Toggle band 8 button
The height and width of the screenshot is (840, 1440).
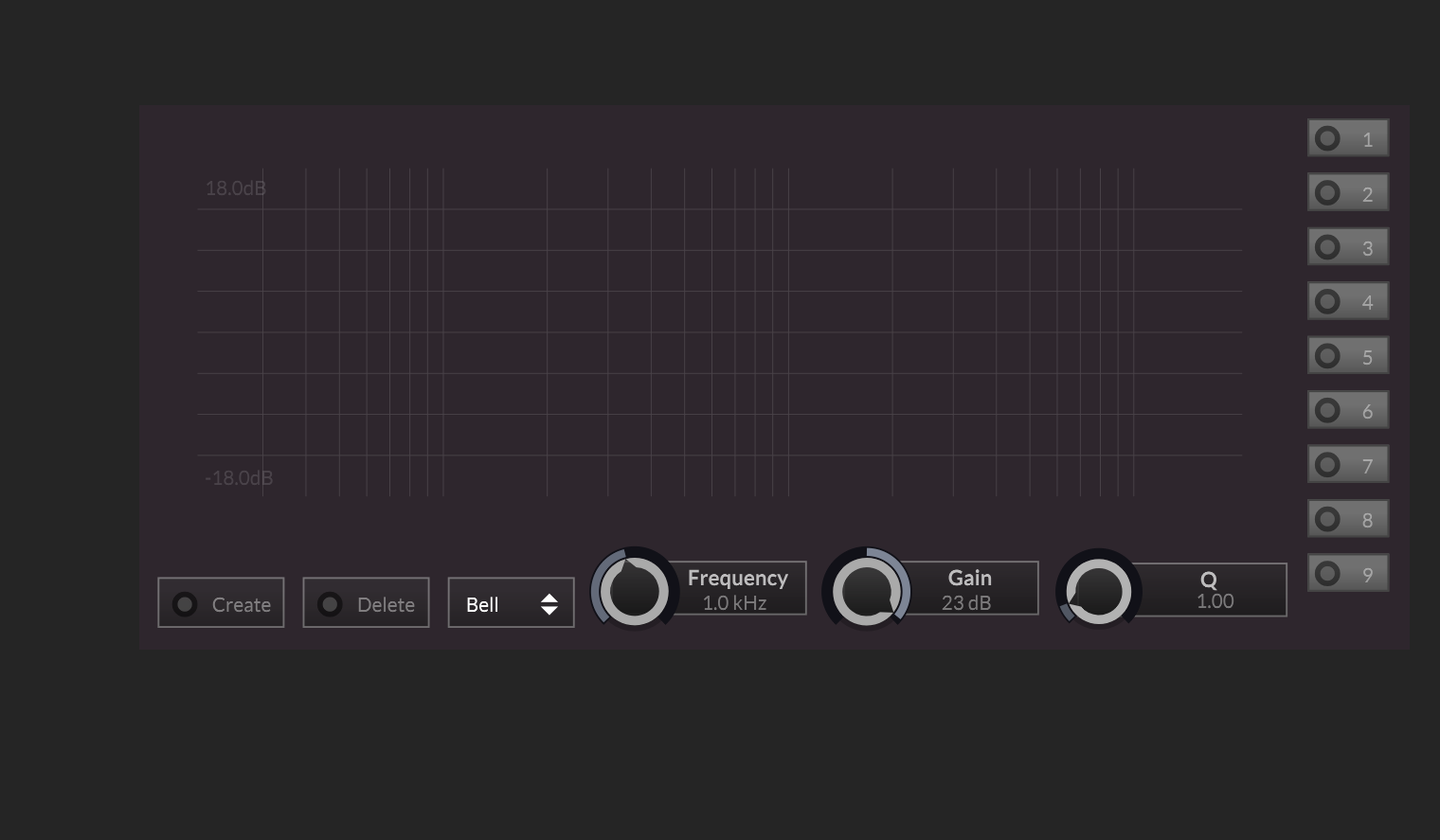coord(1348,519)
